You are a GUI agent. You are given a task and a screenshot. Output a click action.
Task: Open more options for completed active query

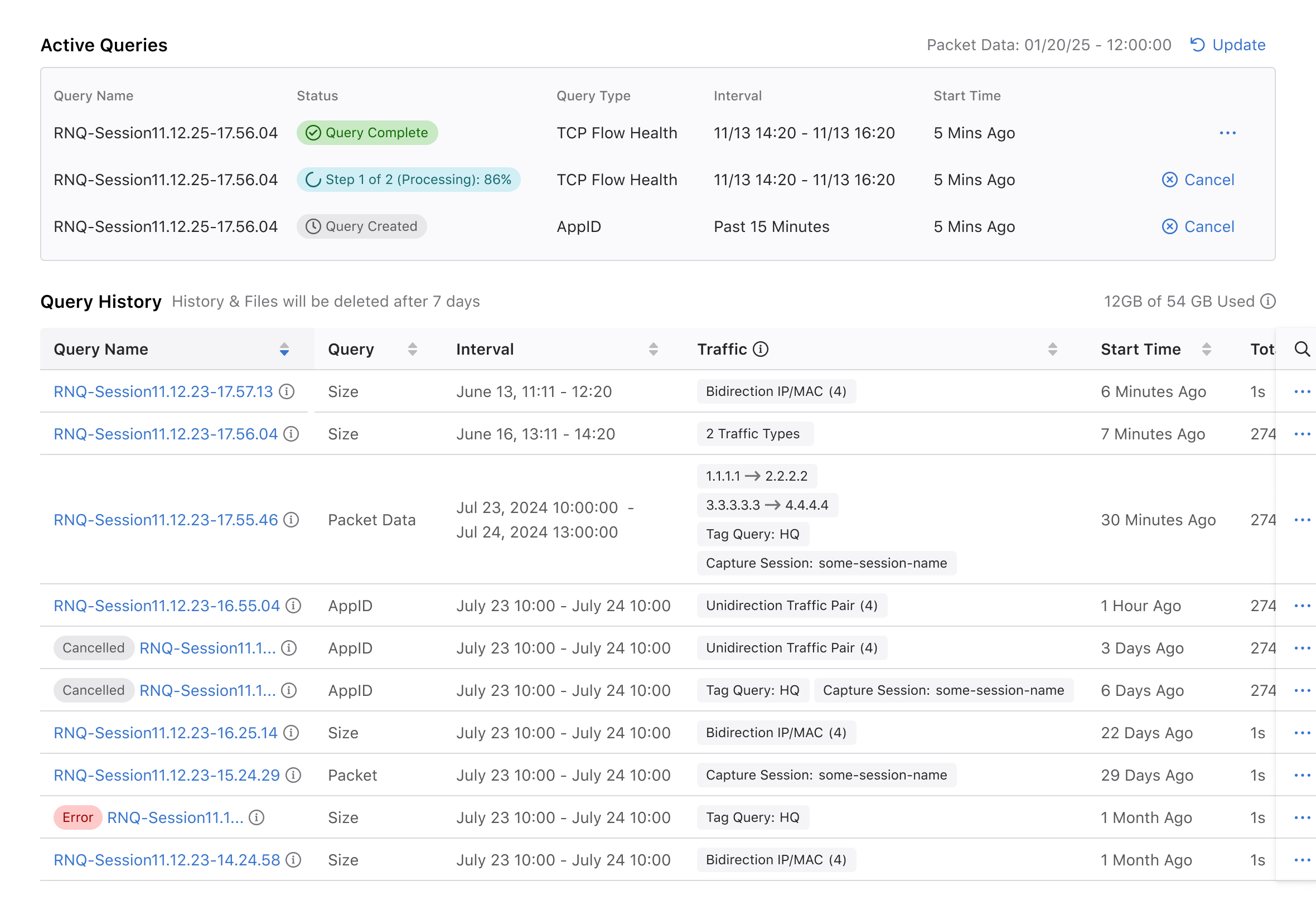point(1227,133)
